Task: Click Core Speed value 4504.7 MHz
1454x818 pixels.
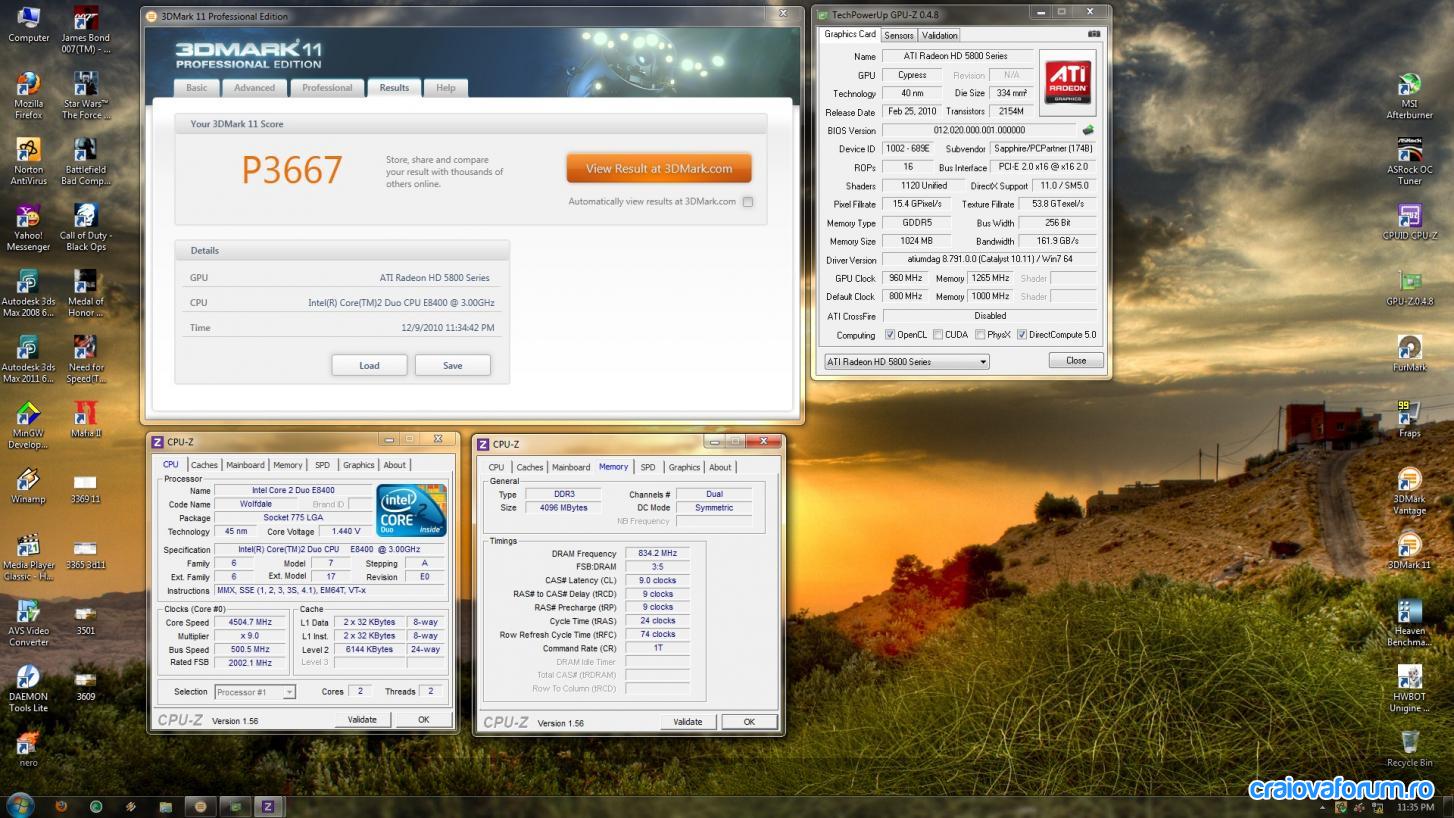Action: click(250, 622)
